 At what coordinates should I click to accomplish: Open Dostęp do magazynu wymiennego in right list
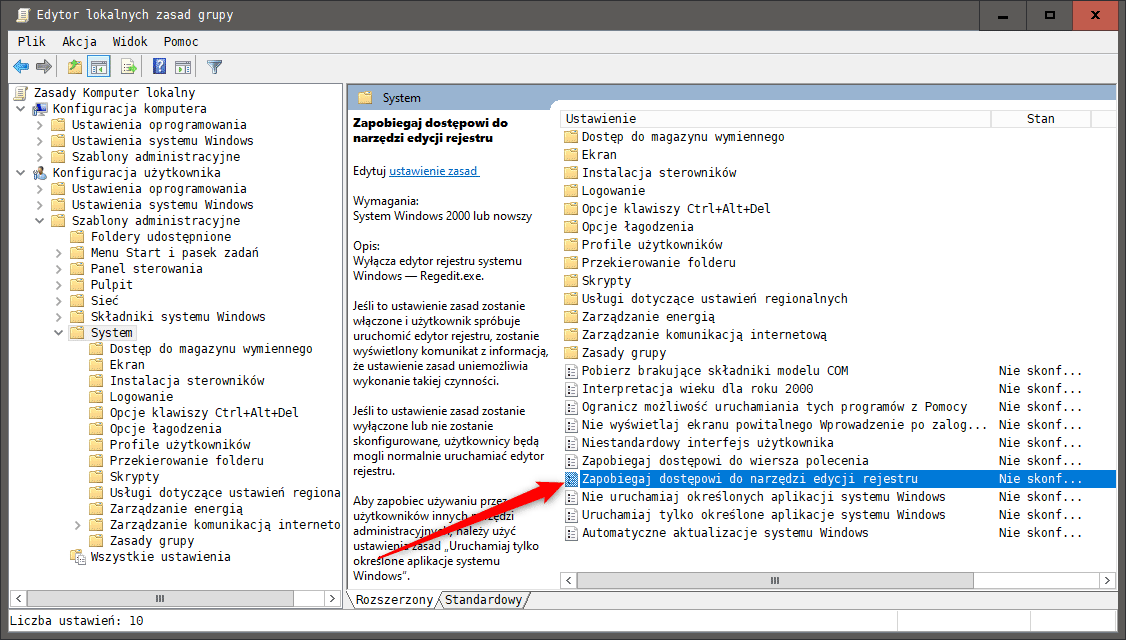click(x=683, y=136)
